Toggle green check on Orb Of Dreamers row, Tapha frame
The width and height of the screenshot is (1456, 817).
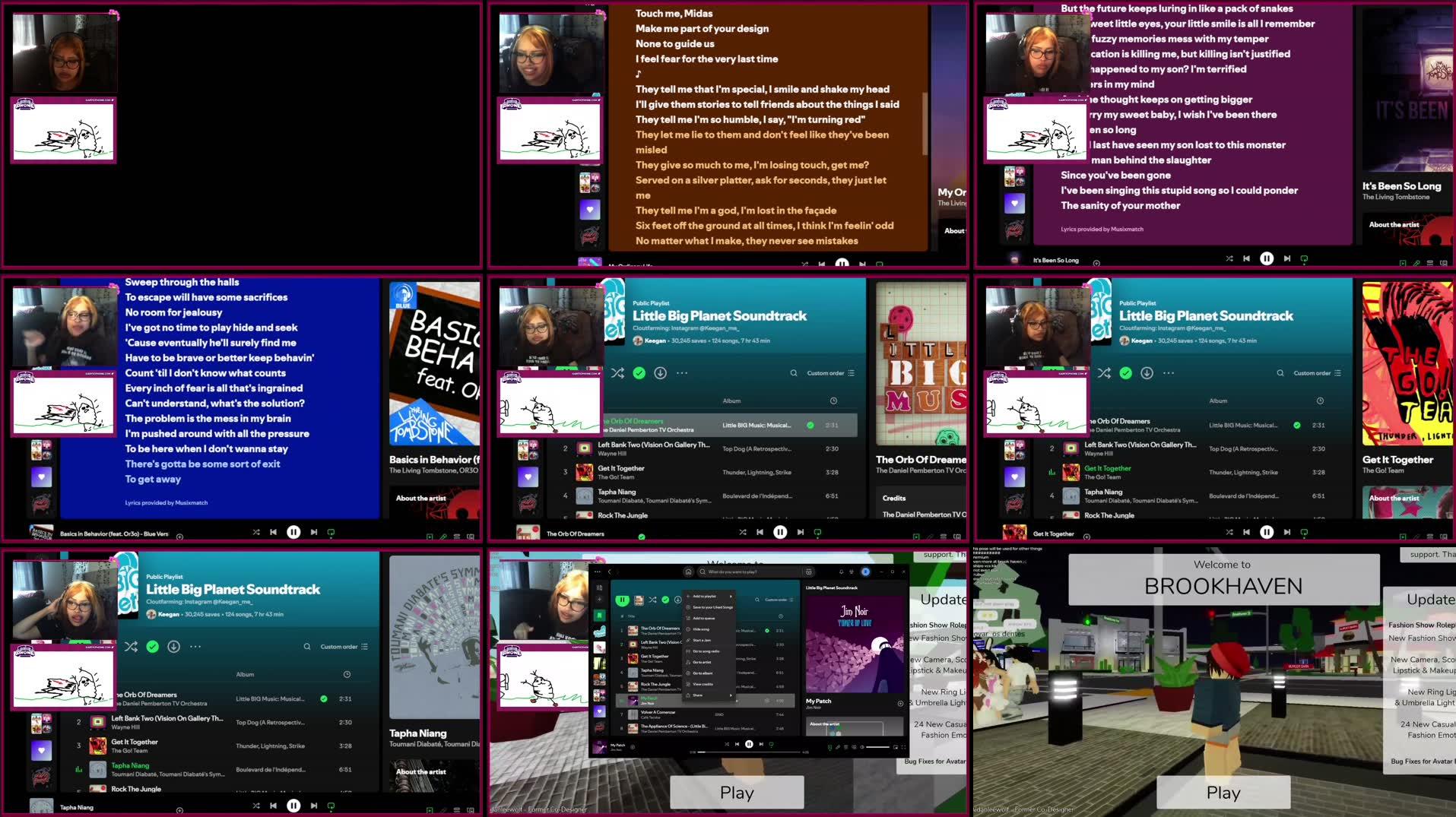click(x=324, y=698)
